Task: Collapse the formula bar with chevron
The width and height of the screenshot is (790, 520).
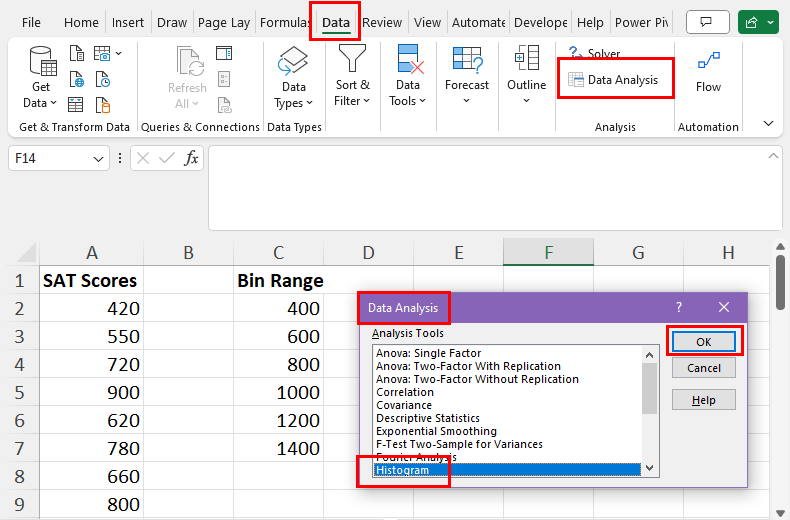Action: pyautogui.click(x=773, y=156)
